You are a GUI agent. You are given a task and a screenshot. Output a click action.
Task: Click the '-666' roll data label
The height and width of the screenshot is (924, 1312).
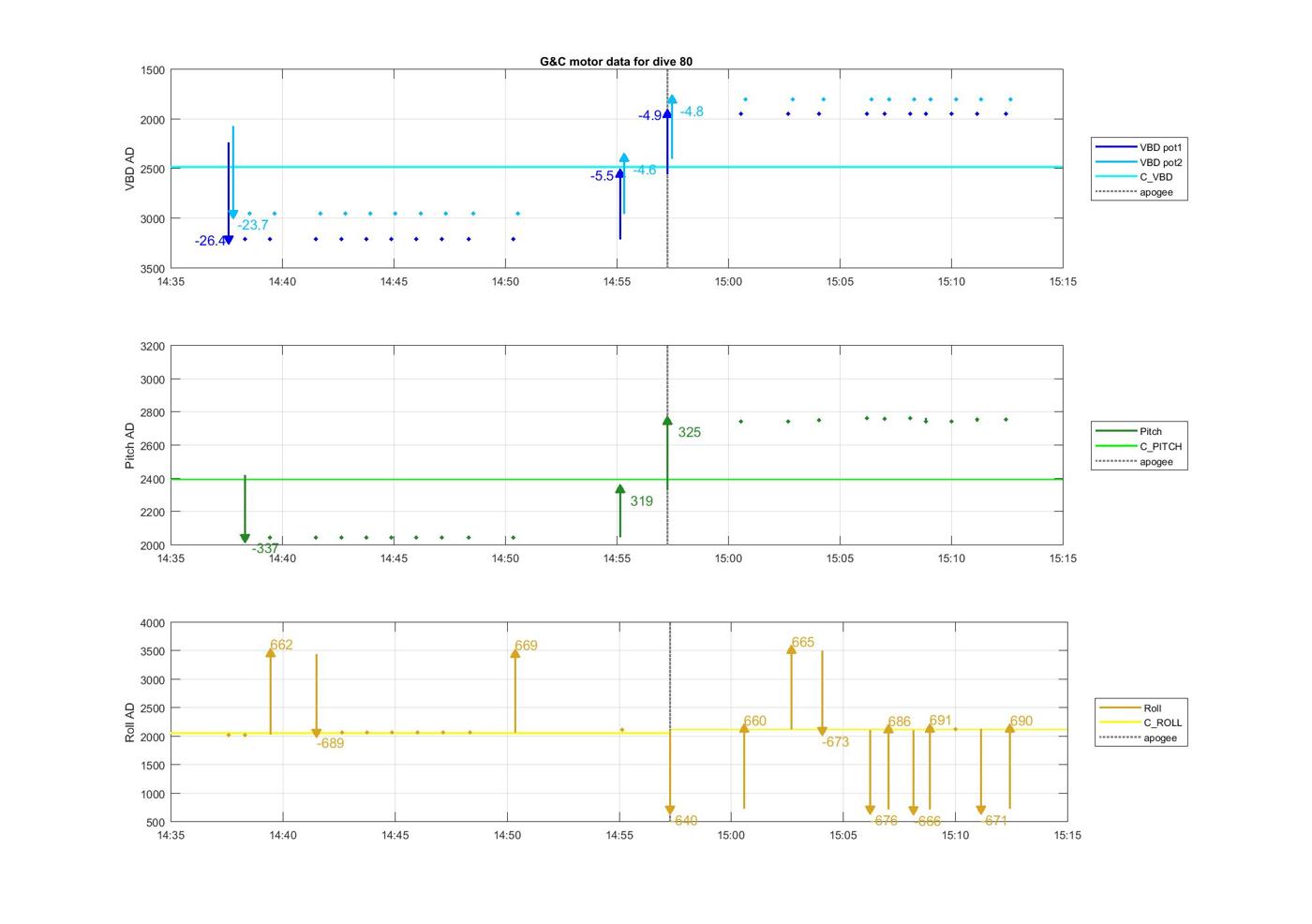click(x=928, y=821)
